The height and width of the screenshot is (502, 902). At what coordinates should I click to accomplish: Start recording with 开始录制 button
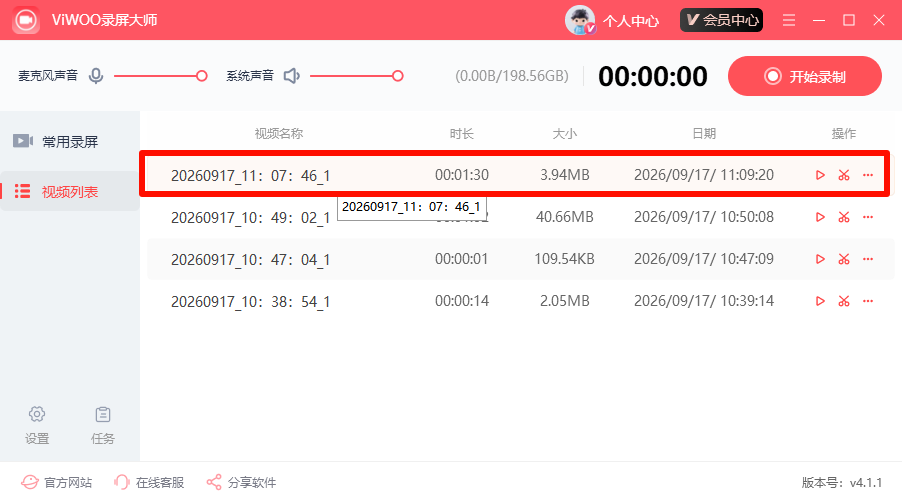[805, 76]
